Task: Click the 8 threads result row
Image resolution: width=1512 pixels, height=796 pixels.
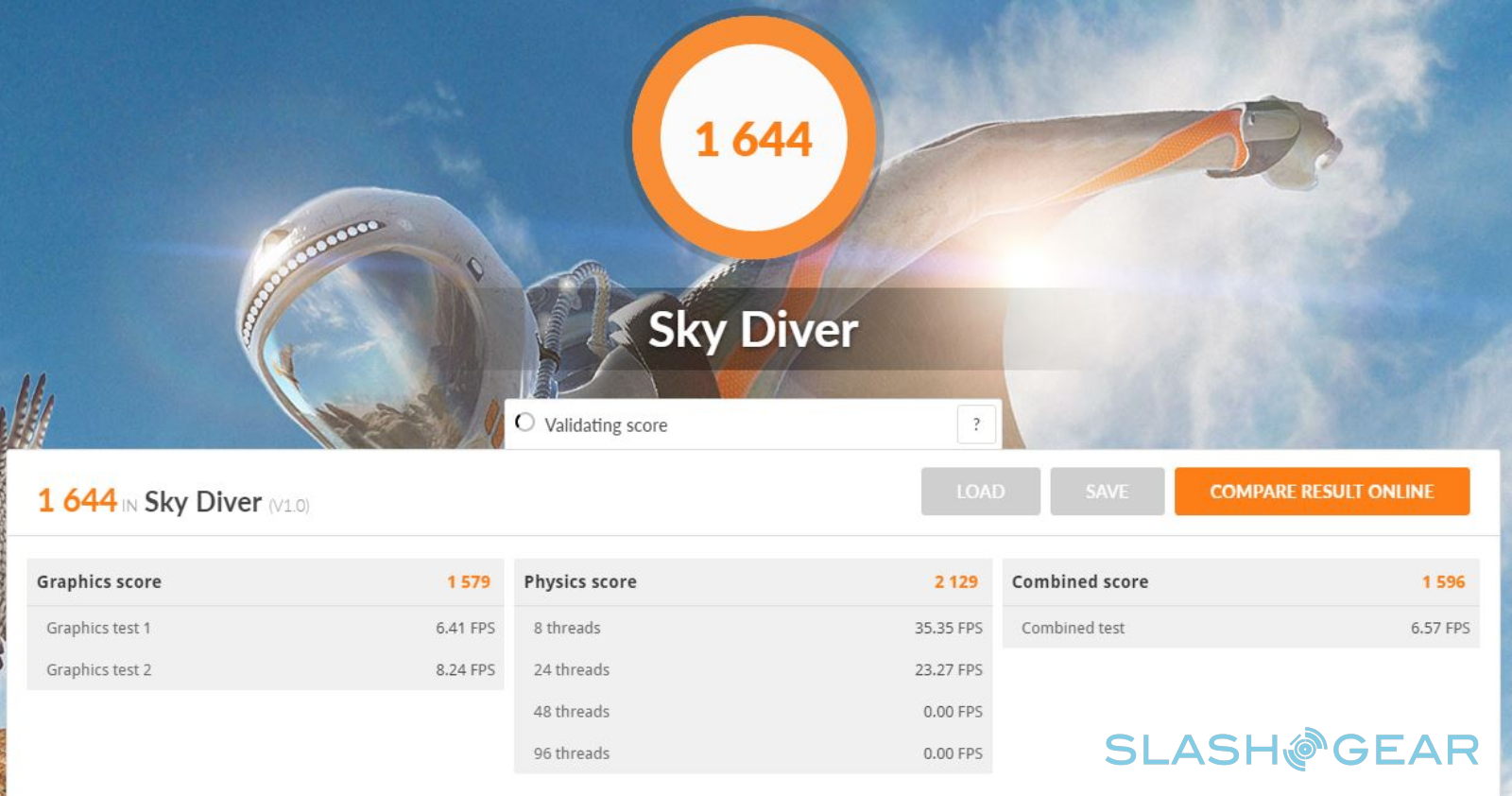Action: click(753, 628)
